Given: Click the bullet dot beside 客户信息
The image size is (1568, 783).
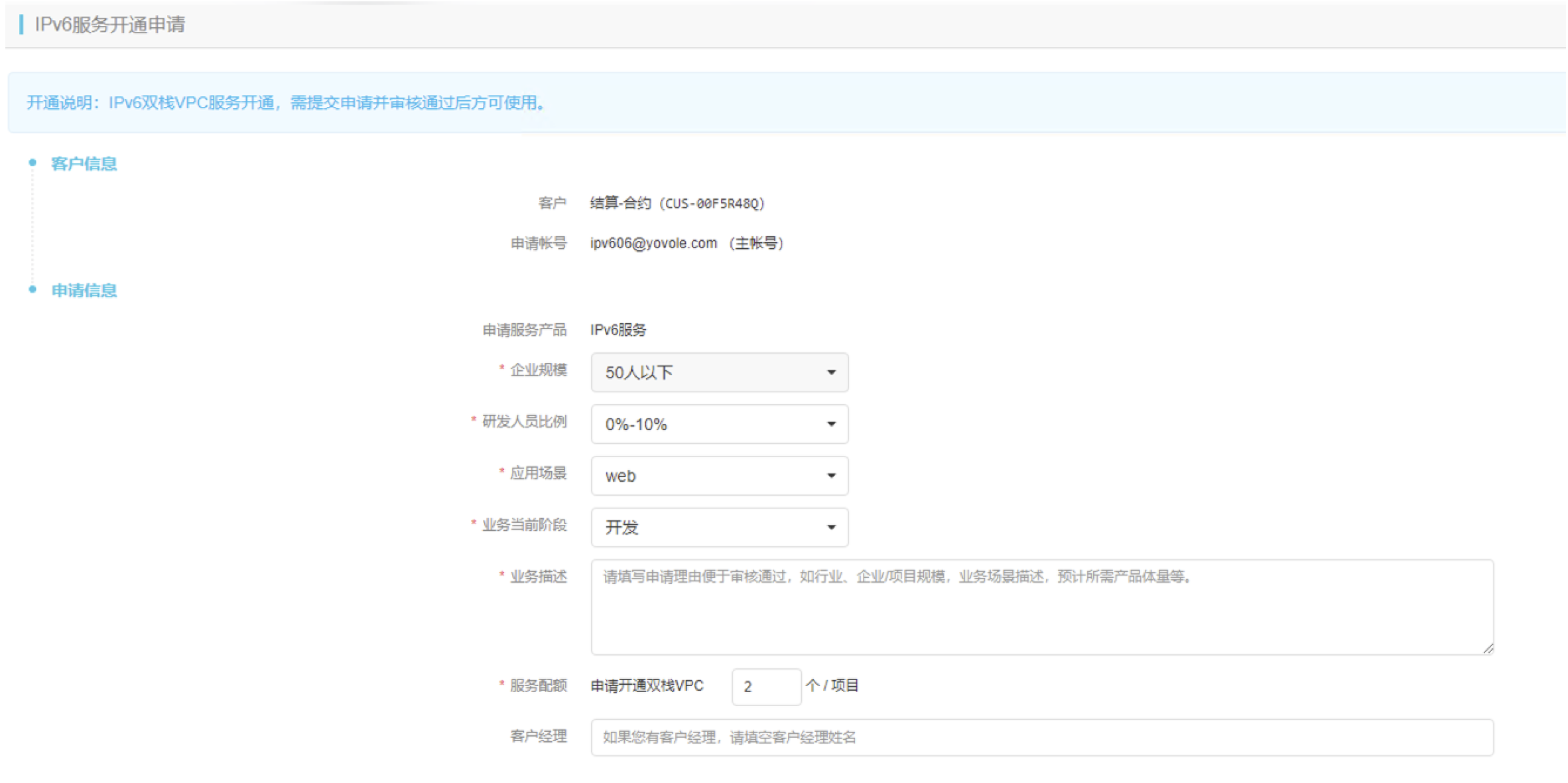Looking at the screenshot, I should (x=33, y=163).
